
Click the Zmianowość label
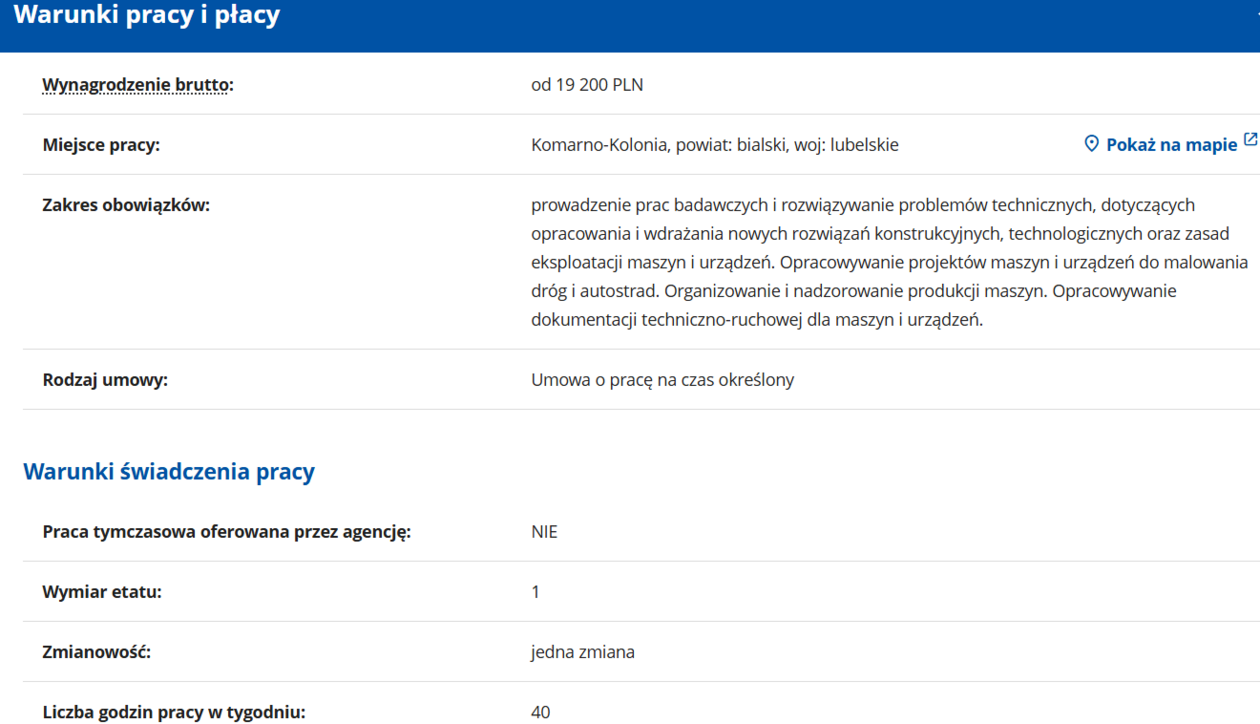click(x=96, y=652)
